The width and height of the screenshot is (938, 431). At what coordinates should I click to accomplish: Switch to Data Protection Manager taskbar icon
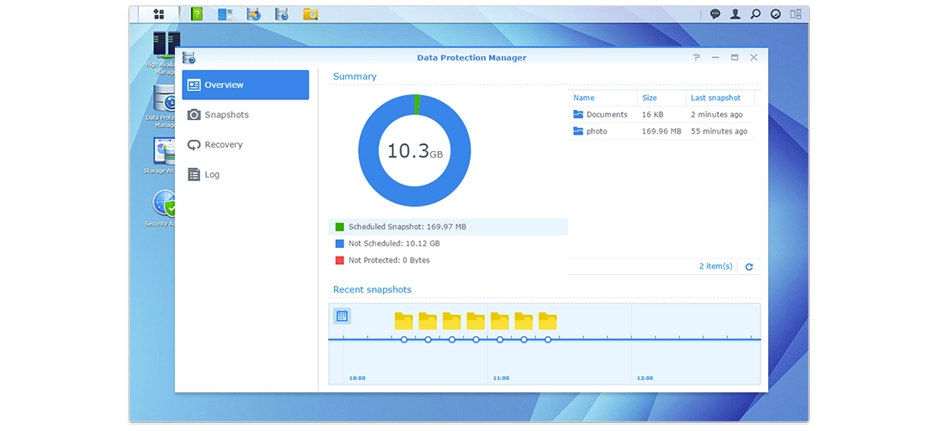click(x=282, y=14)
